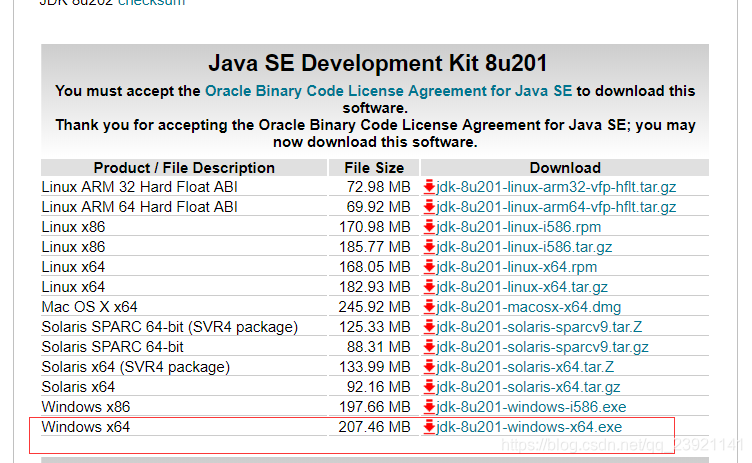752x463 pixels.
Task: Click red download arrow for solaris-sparcv9.tar.Z
Action: [x=429, y=327]
